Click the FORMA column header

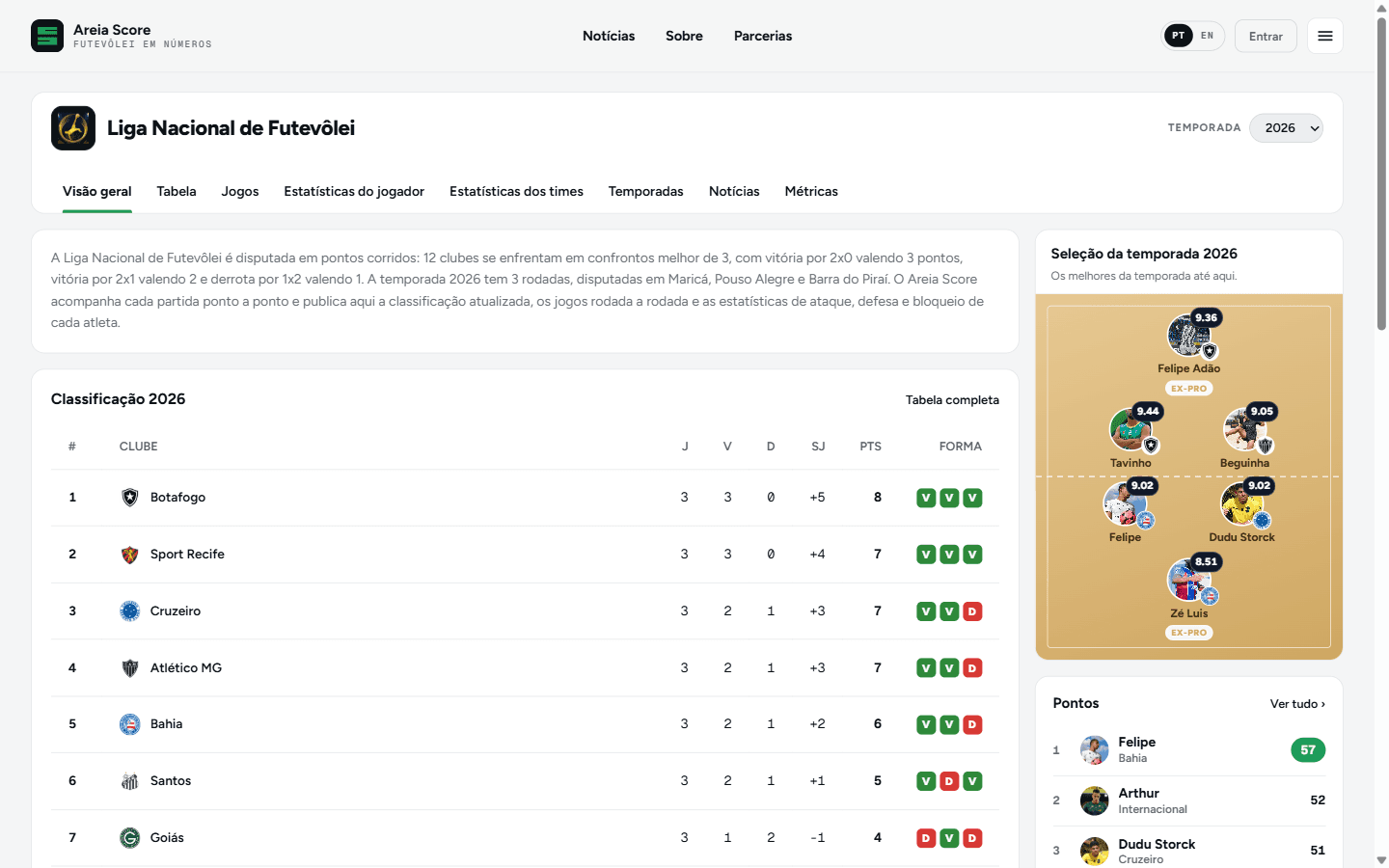[x=961, y=447]
